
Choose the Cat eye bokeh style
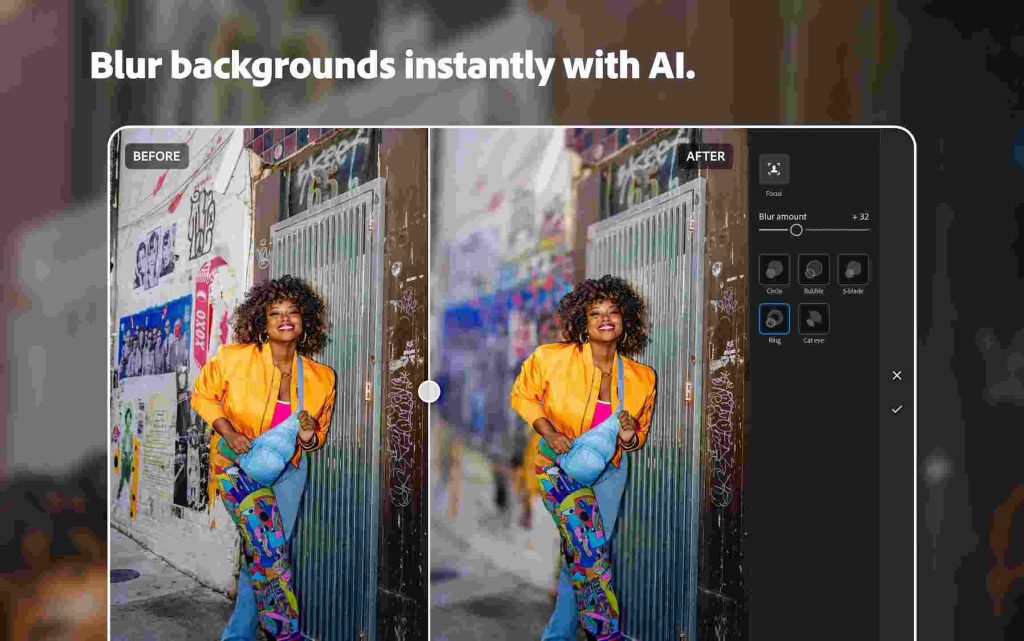tap(814, 319)
